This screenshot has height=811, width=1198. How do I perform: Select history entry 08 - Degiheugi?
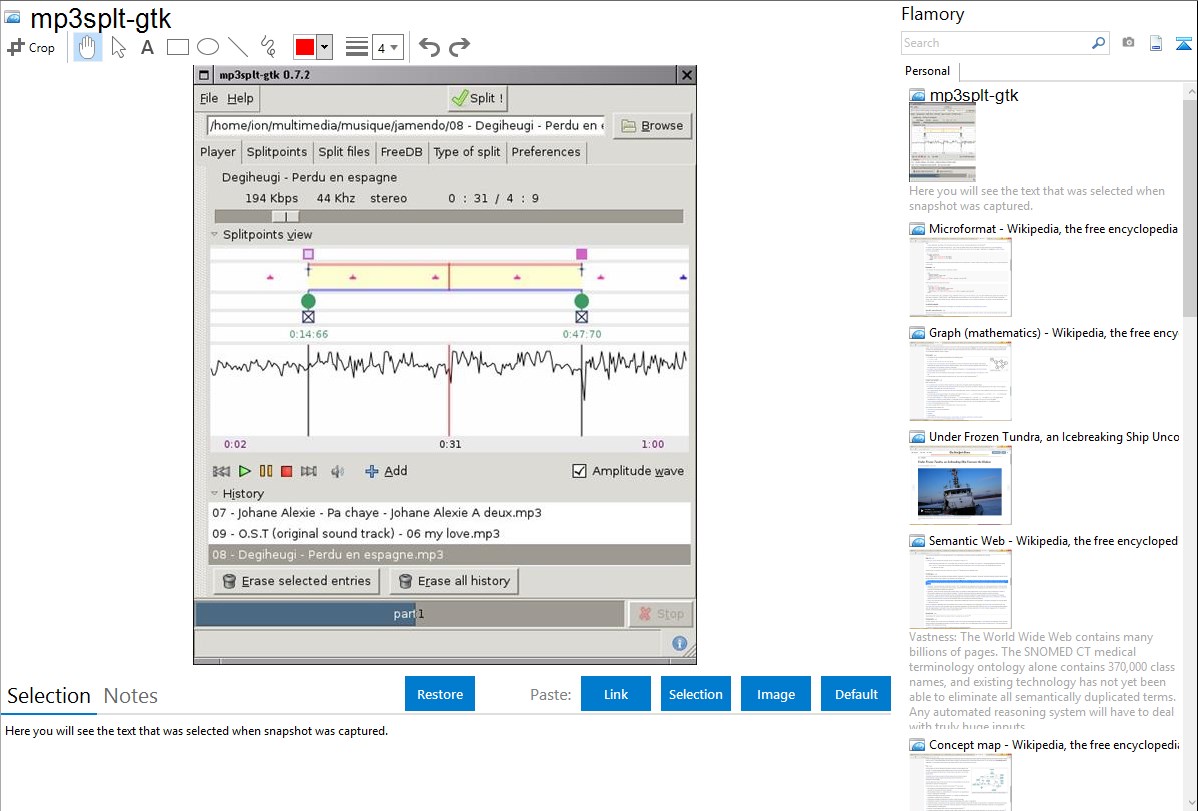(449, 554)
